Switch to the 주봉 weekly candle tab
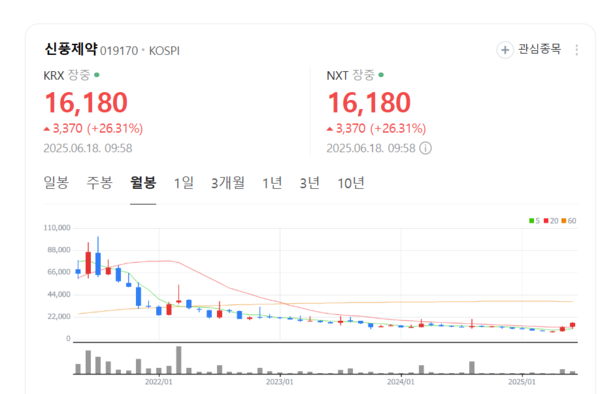 [x=99, y=183]
